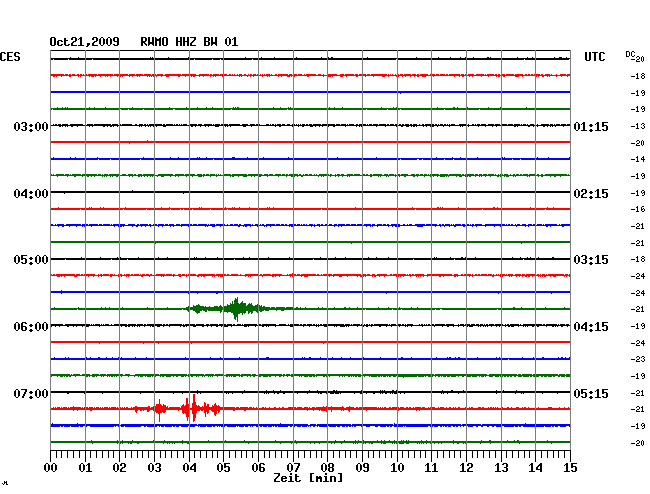Click the 00 minute axis label

[51, 467]
